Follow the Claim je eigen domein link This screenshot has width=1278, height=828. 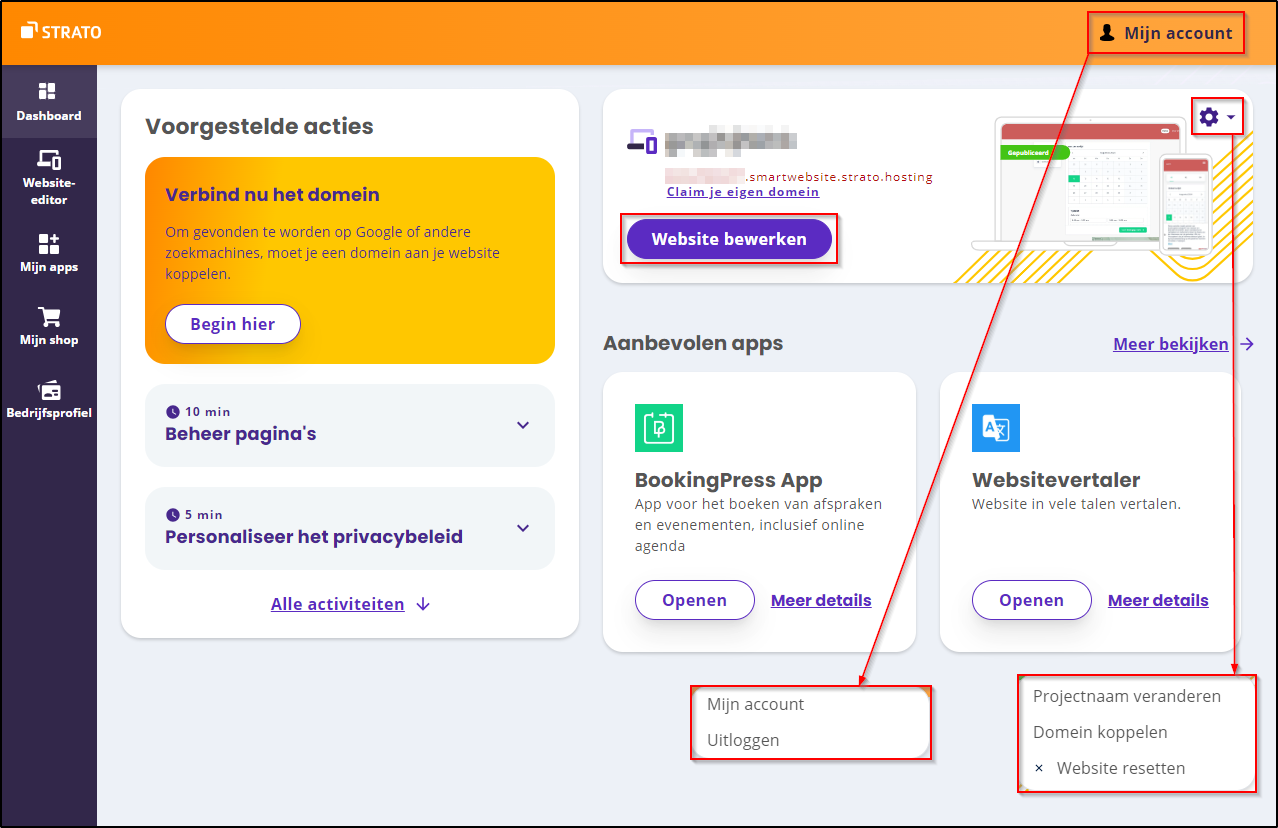click(x=742, y=192)
